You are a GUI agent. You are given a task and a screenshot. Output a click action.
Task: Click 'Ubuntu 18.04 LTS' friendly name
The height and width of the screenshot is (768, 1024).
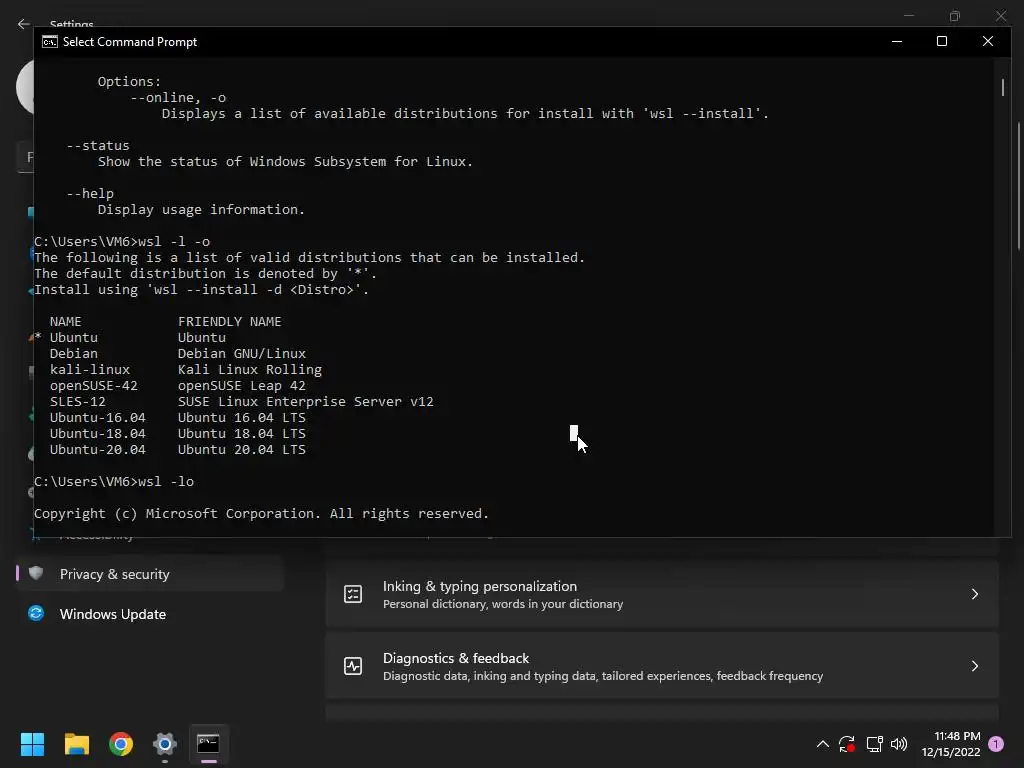pyautogui.click(x=242, y=434)
